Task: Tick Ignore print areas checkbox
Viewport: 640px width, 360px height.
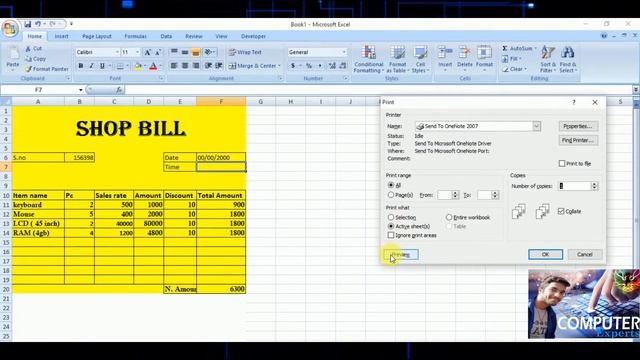Action: tap(391, 235)
